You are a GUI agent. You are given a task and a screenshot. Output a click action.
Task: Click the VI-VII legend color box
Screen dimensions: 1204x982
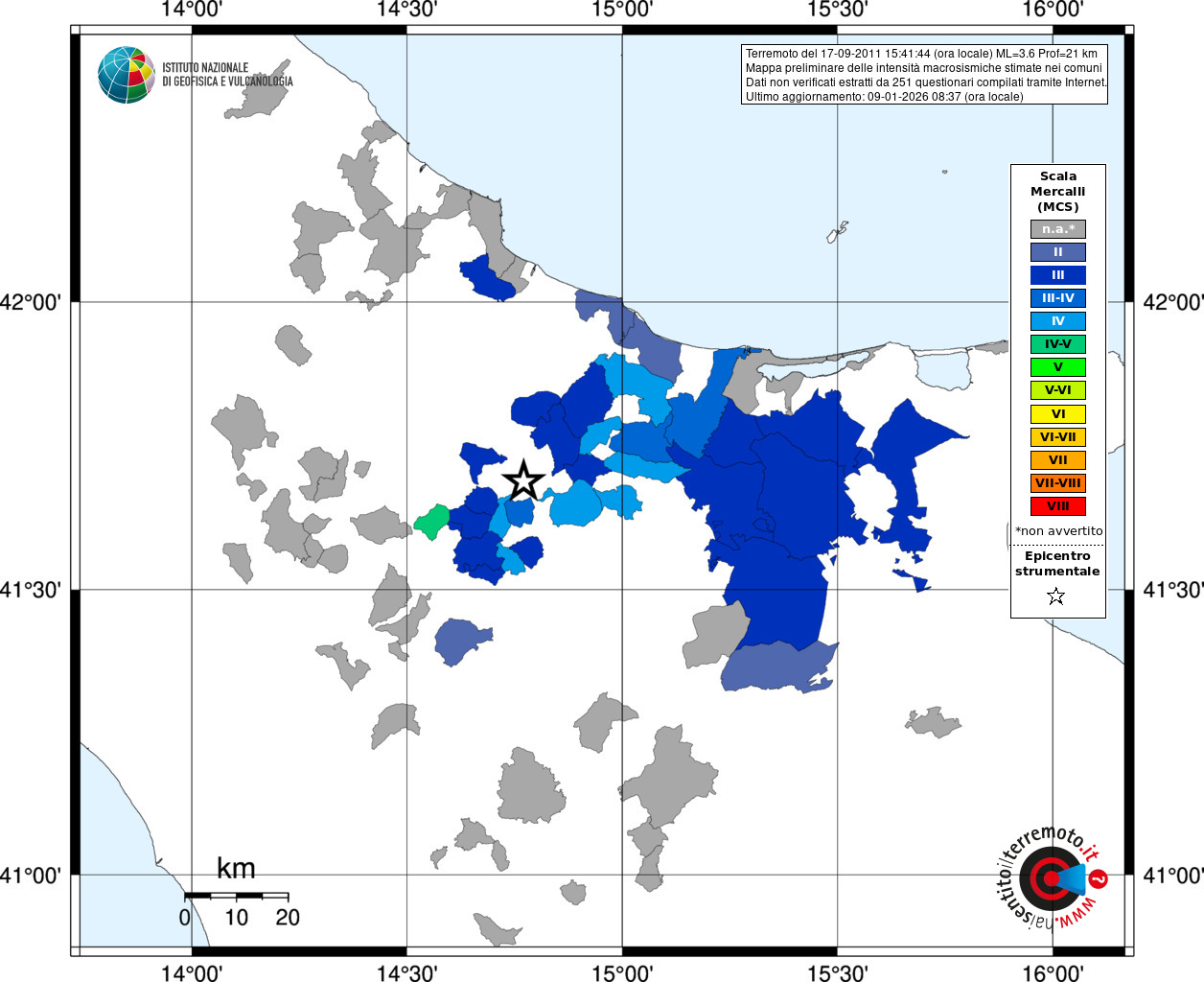1058,437
